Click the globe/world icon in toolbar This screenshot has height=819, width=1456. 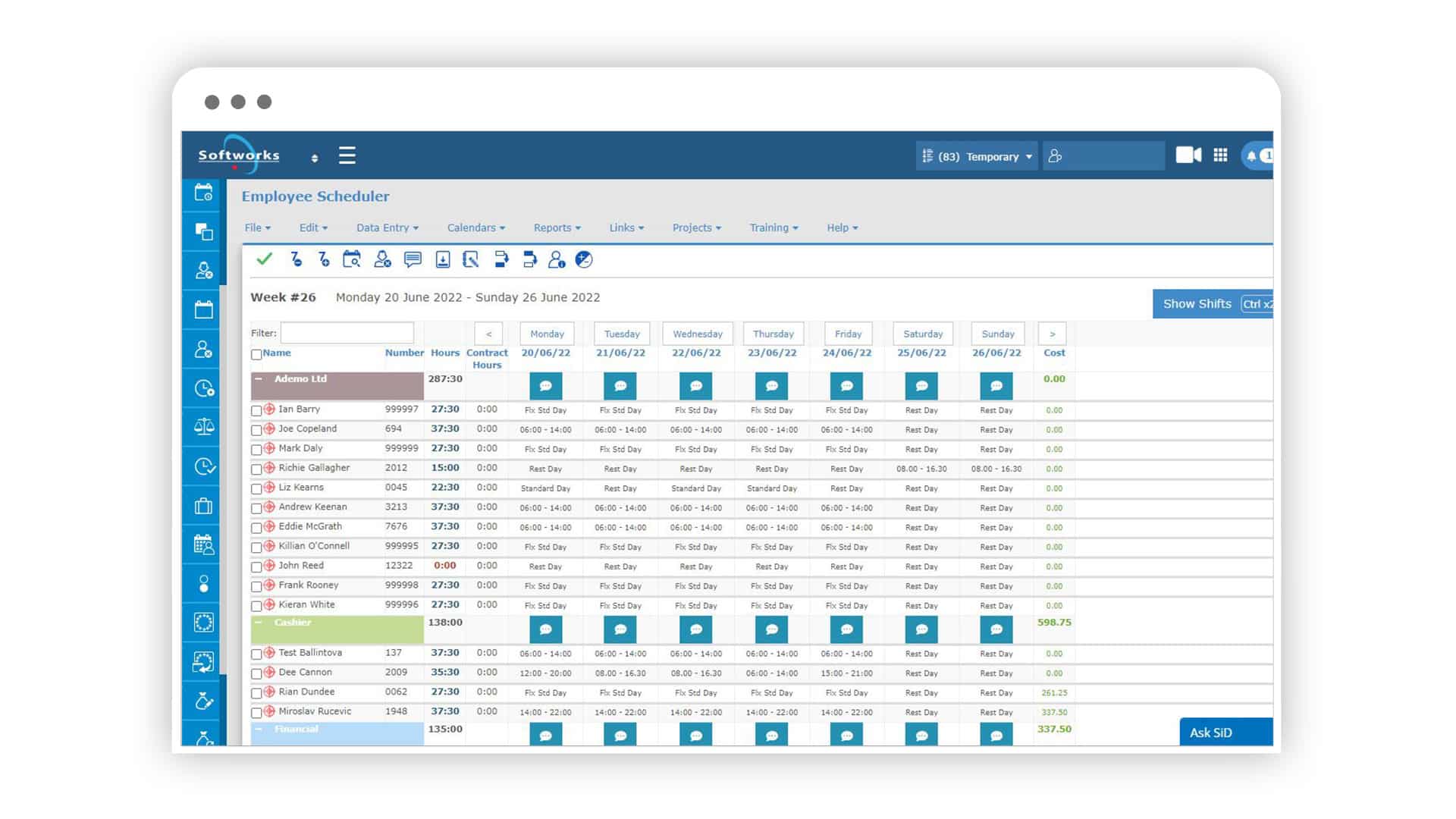[585, 260]
